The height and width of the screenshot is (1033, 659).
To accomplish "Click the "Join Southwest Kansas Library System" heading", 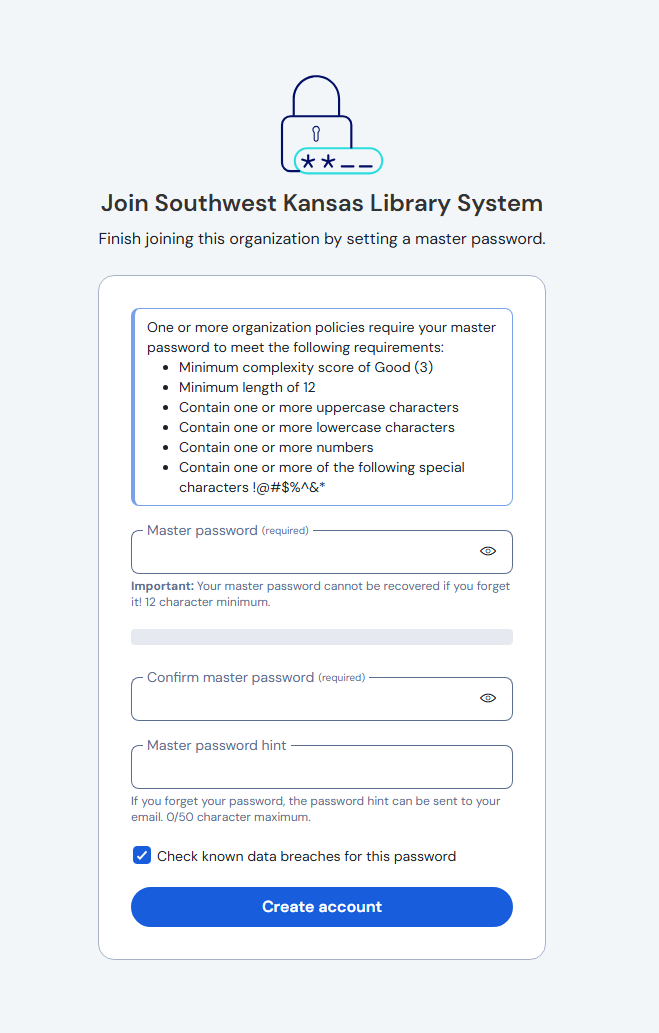I will point(322,203).
